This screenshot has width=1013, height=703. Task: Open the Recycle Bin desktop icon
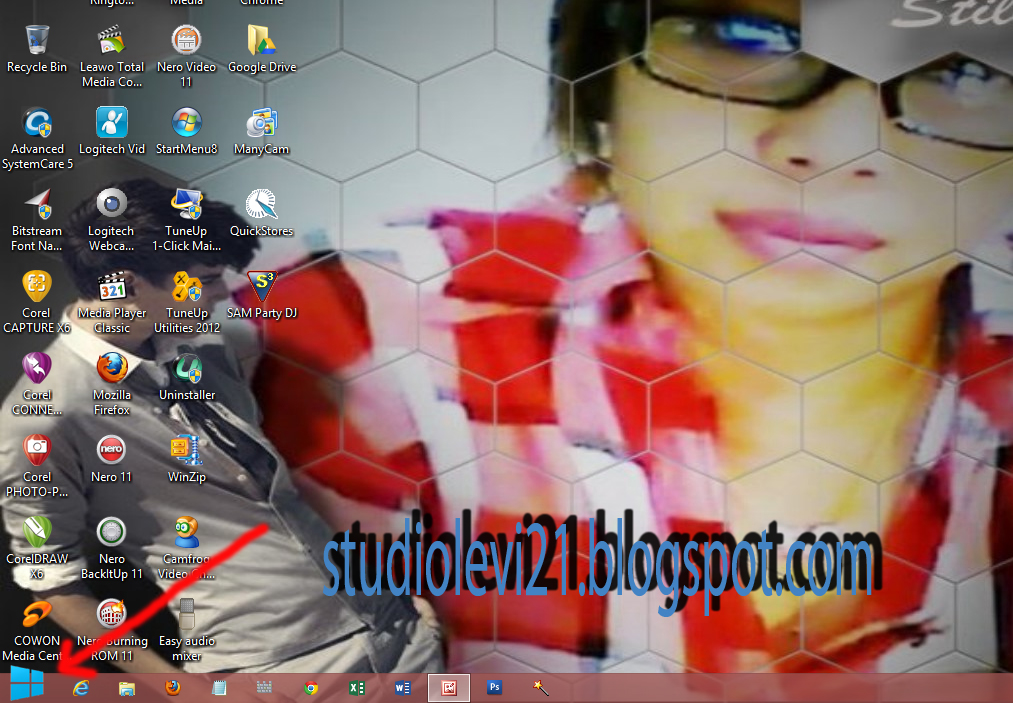click(x=37, y=49)
